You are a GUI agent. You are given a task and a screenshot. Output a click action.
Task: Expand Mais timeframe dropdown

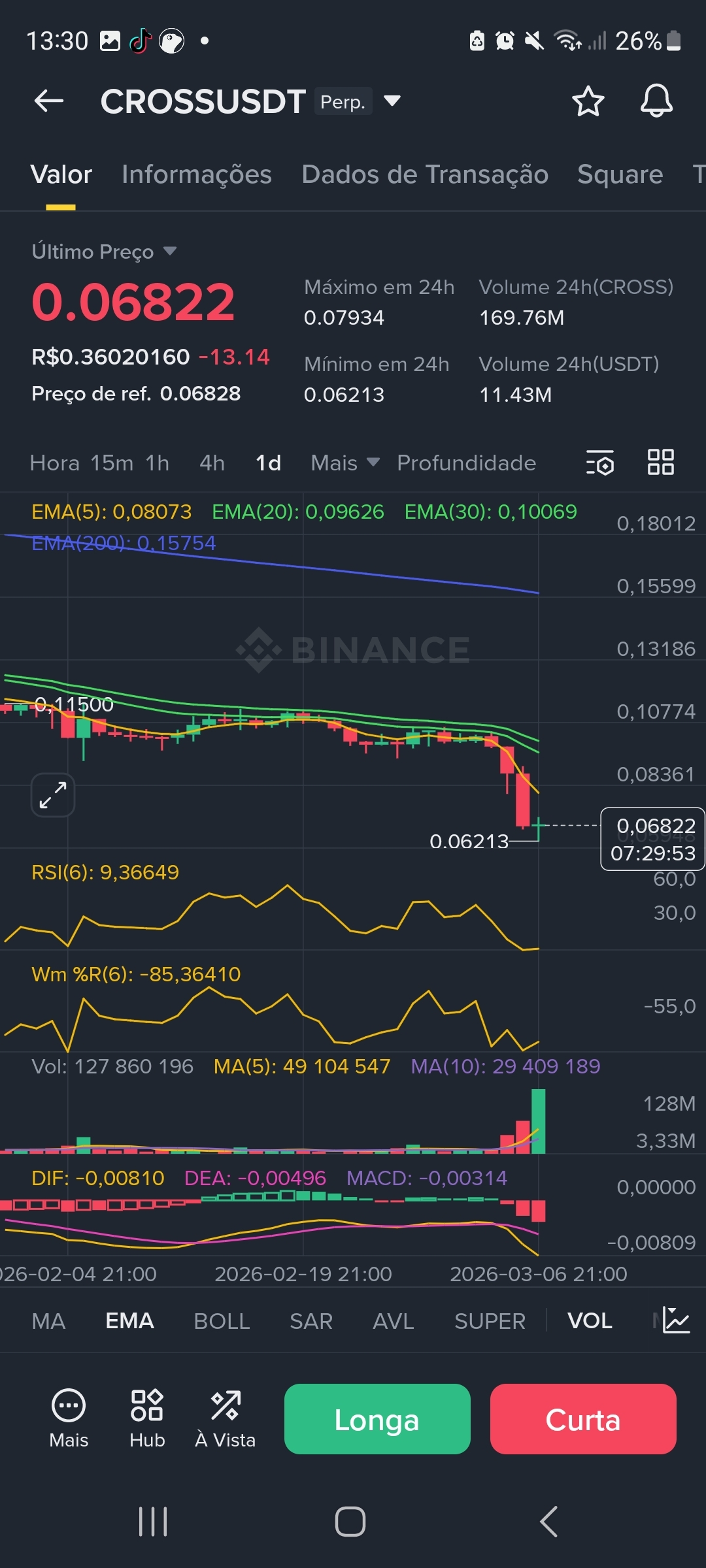tap(346, 463)
